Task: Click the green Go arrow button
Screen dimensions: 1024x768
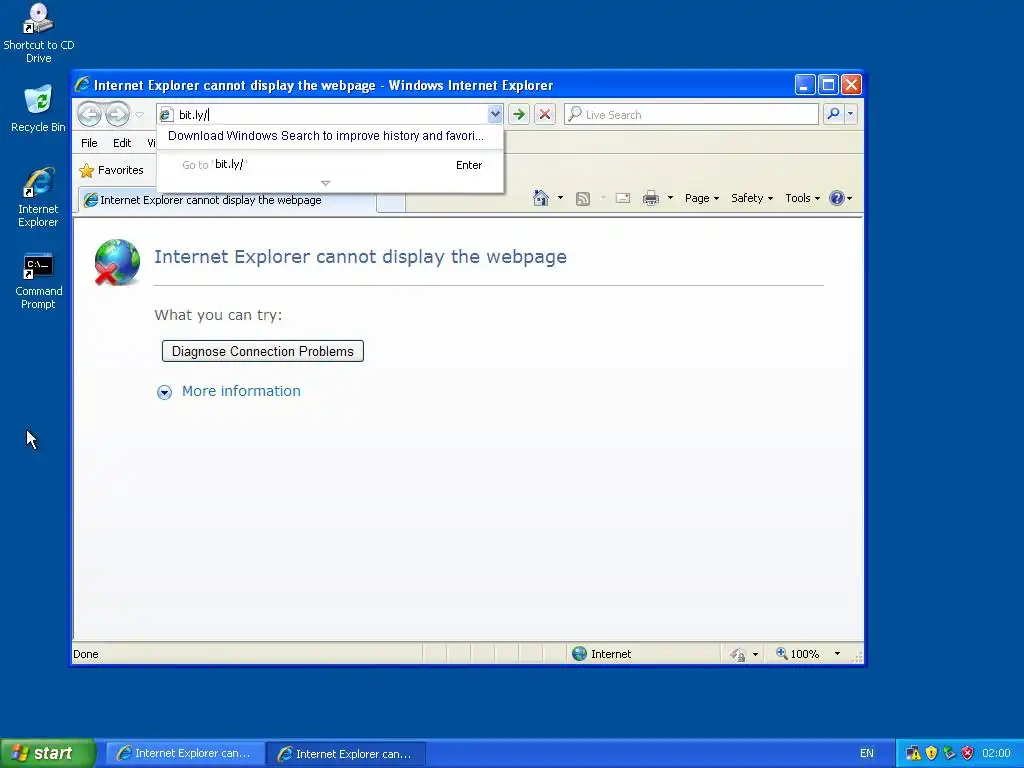Action: coord(519,114)
